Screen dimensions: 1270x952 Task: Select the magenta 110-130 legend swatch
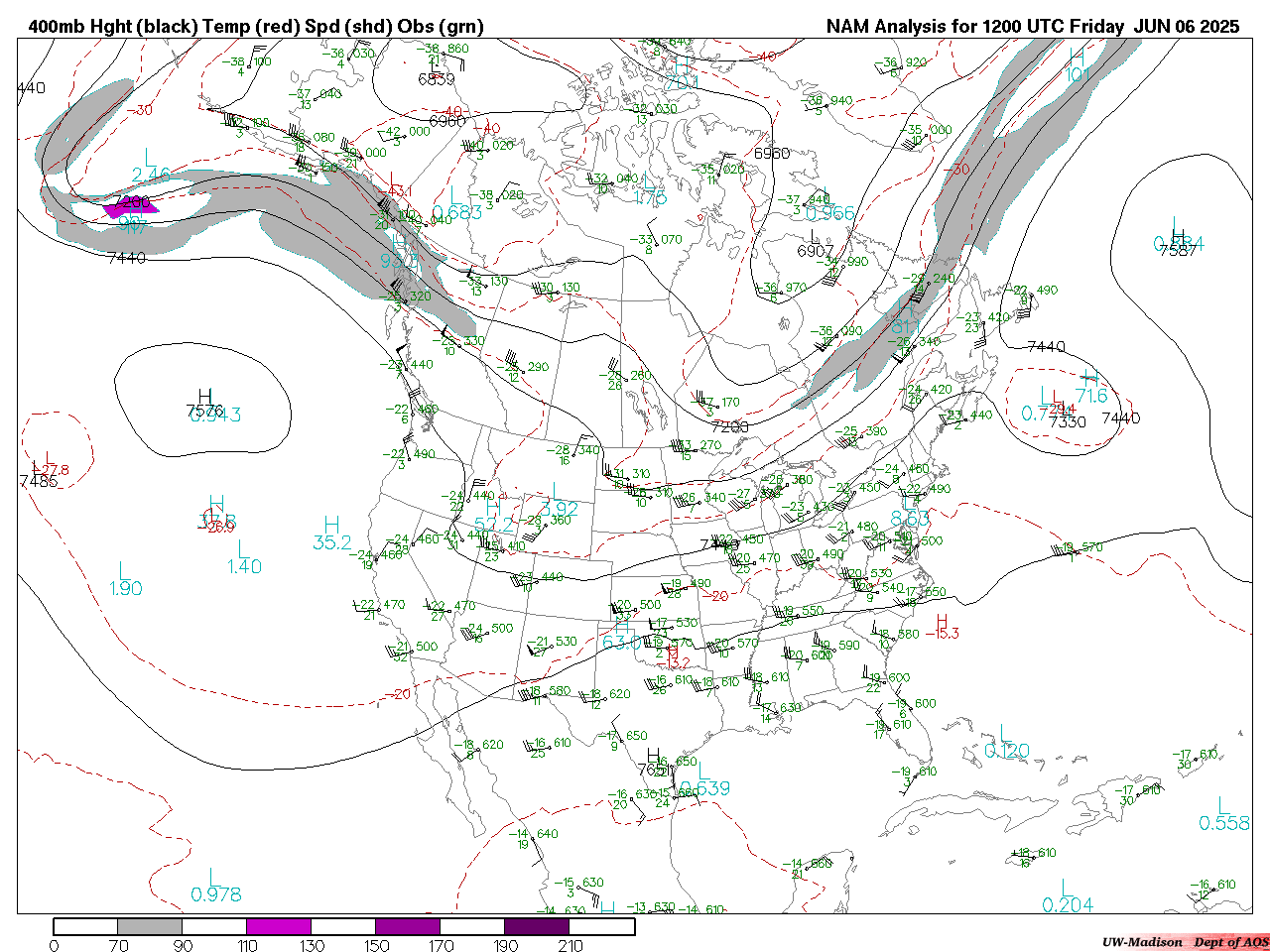(279, 926)
